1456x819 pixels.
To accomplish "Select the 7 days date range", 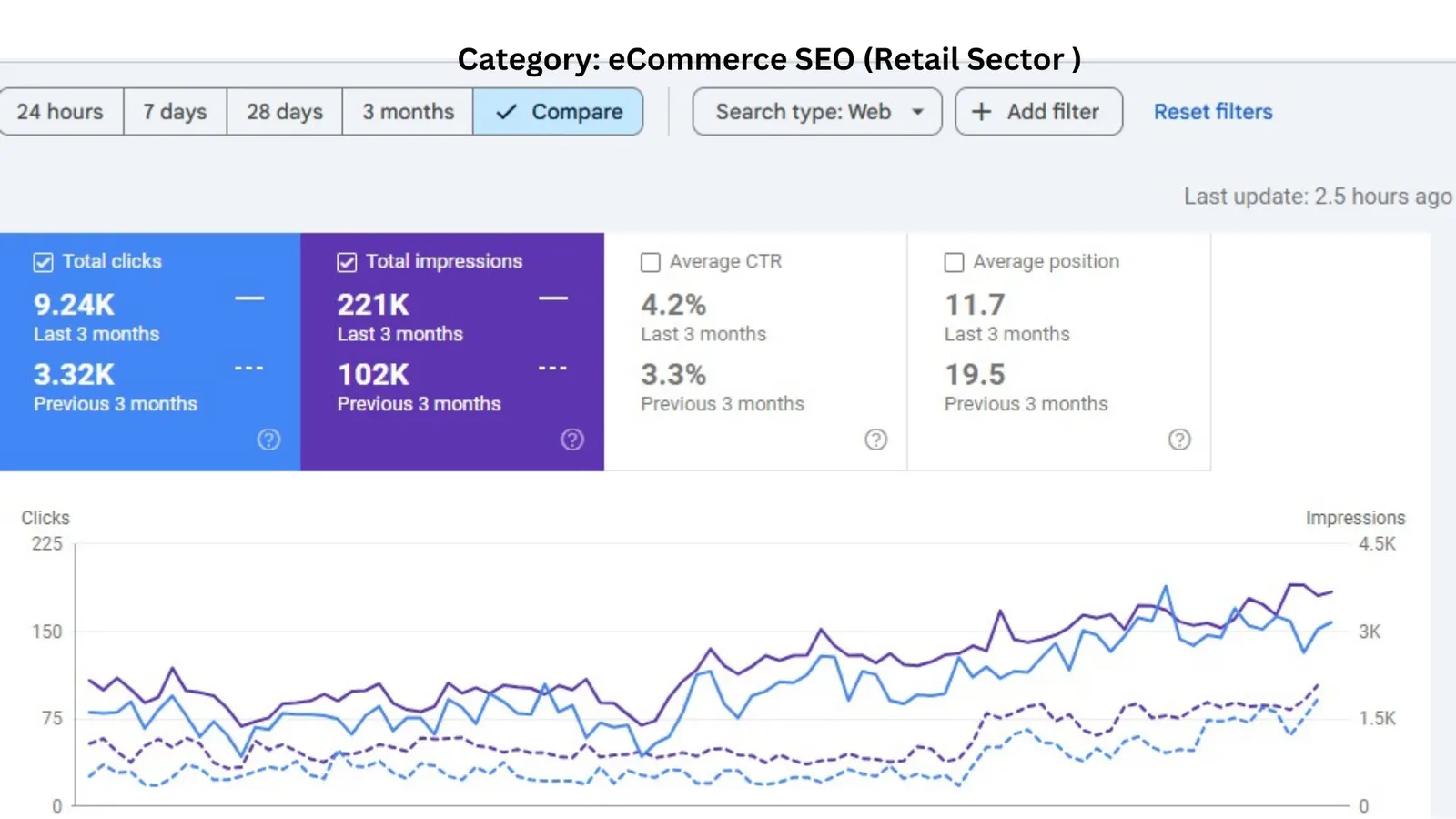I will click(x=175, y=112).
